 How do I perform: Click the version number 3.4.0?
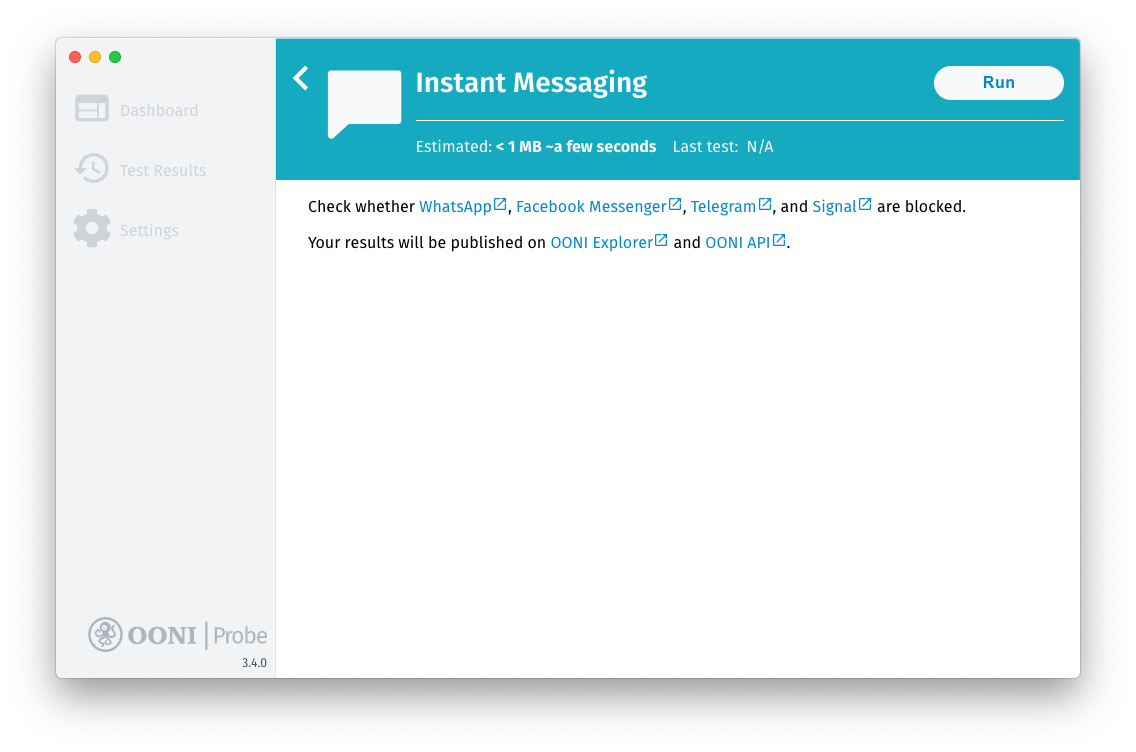point(254,663)
